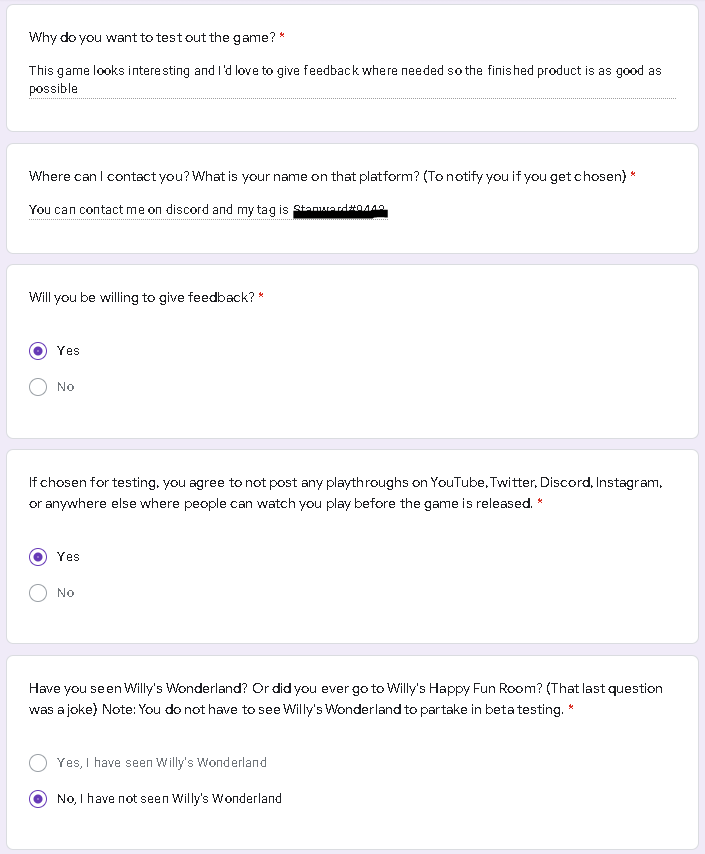
Task: Click the required asterisk after the contact question
Action: pyautogui.click(x=633, y=175)
